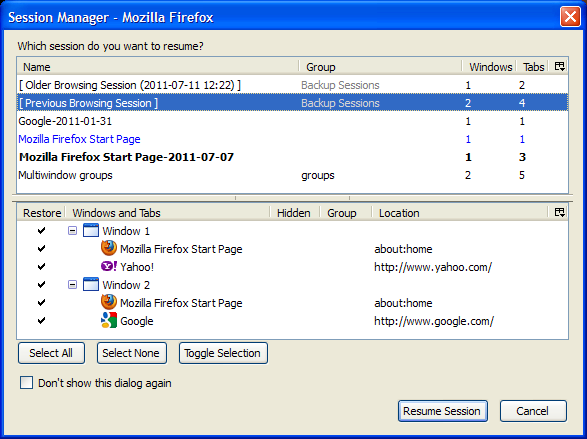The width and height of the screenshot is (587, 439).
Task: Sort sessions by Name column
Action: point(158,67)
